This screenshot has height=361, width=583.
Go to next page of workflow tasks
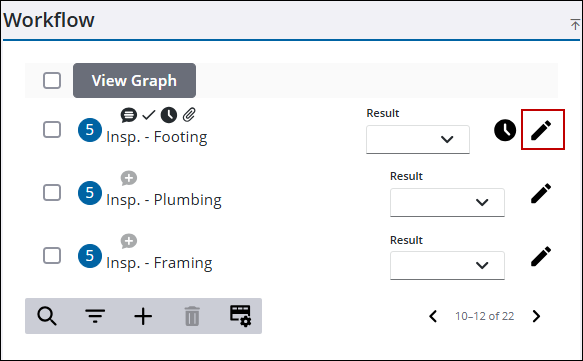click(x=536, y=316)
